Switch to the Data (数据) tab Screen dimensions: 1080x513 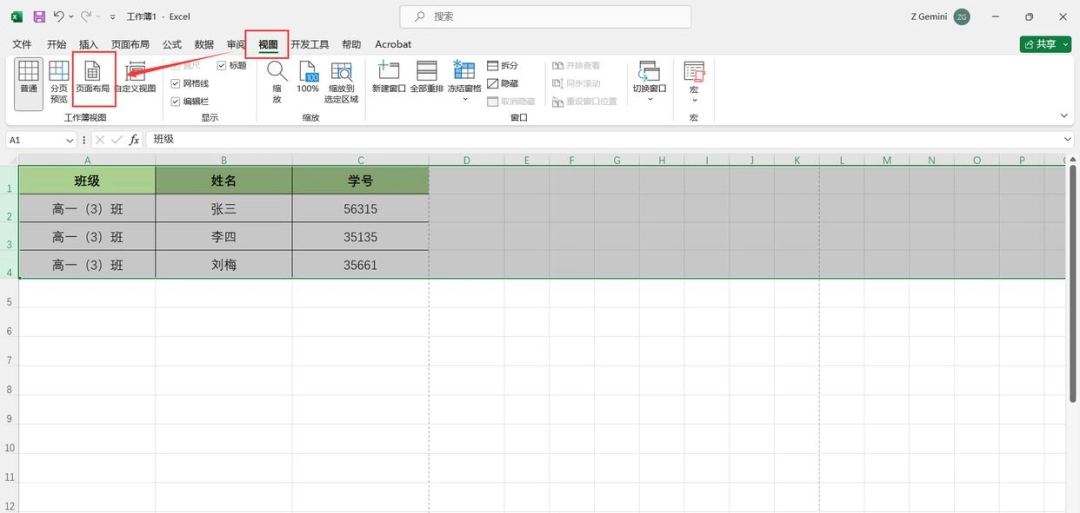204,44
